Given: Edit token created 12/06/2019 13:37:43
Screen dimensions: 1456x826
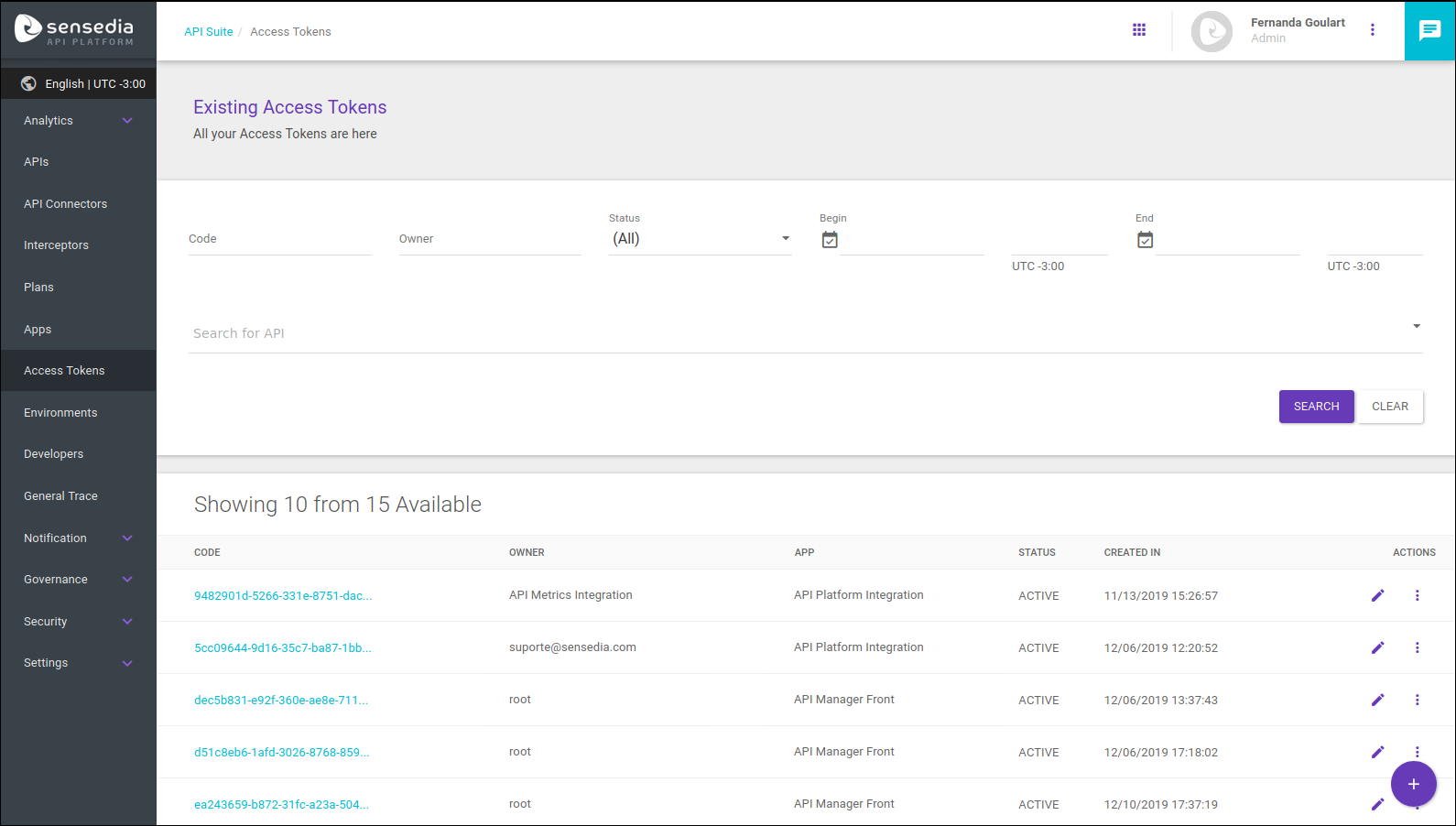Looking at the screenshot, I should pyautogui.click(x=1377, y=700).
